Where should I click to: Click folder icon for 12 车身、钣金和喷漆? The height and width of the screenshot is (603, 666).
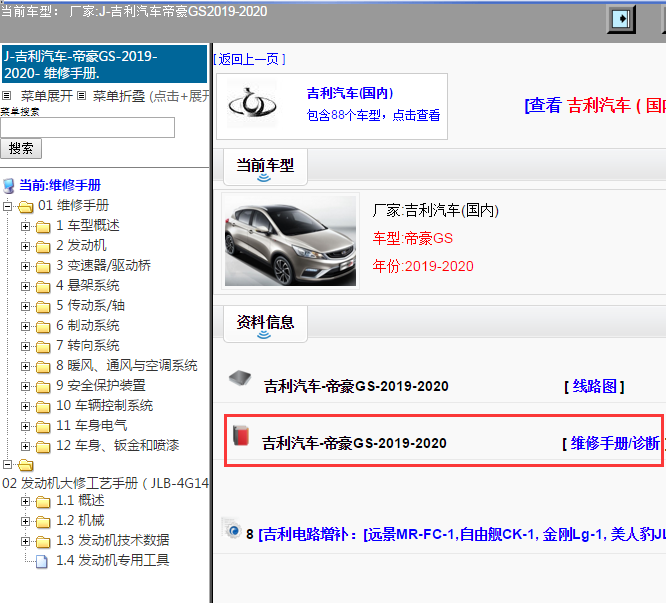(x=43, y=446)
